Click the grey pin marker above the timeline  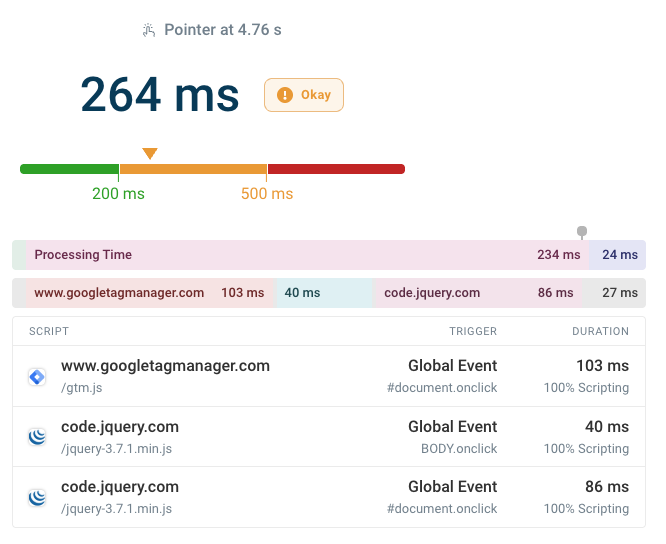click(582, 232)
